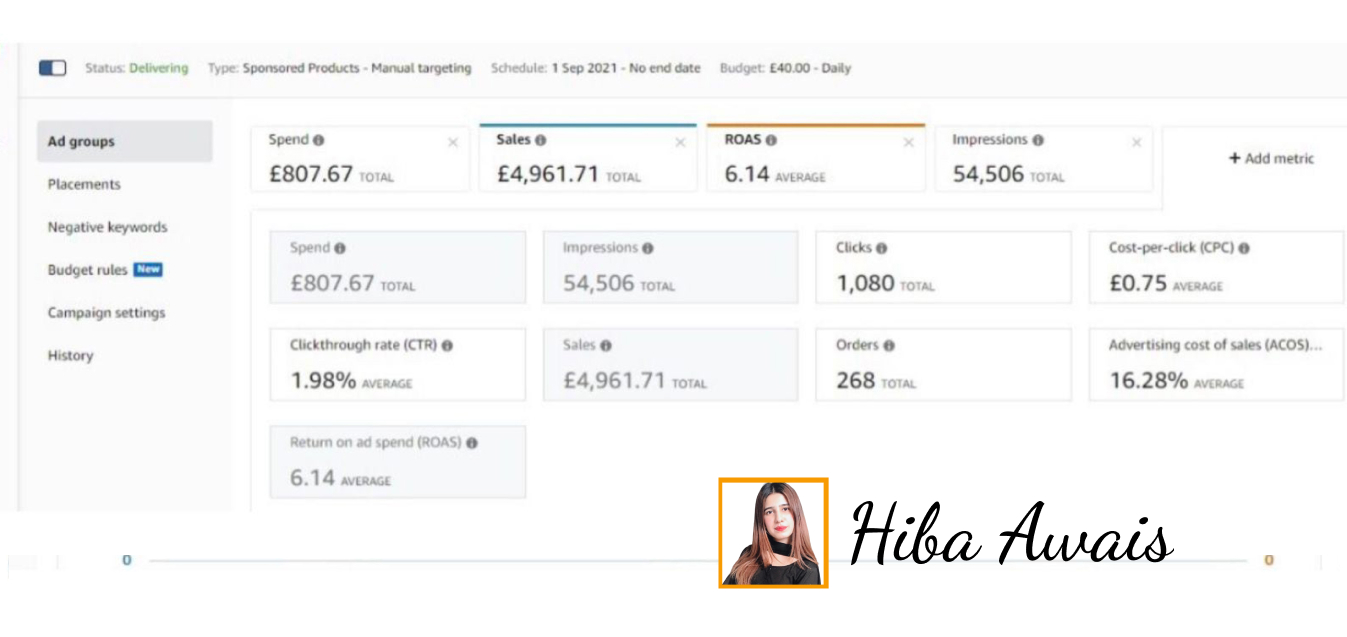Click info icon for Return on ad spend

[472, 442]
